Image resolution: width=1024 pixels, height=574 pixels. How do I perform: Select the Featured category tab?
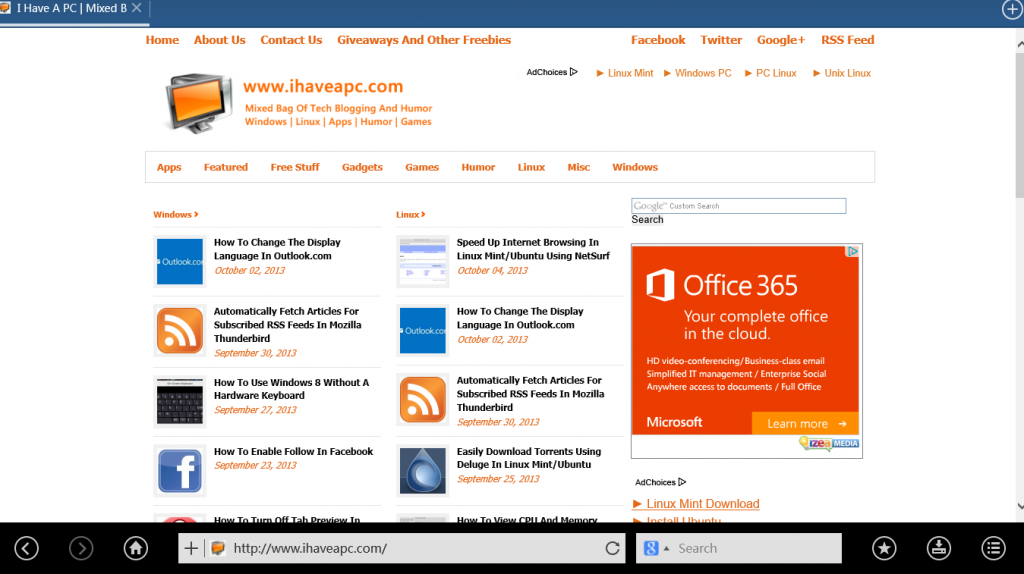(226, 167)
